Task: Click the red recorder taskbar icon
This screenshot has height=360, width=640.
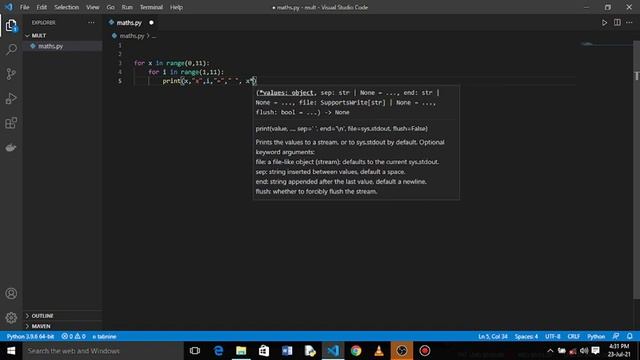Action: [x=425, y=351]
